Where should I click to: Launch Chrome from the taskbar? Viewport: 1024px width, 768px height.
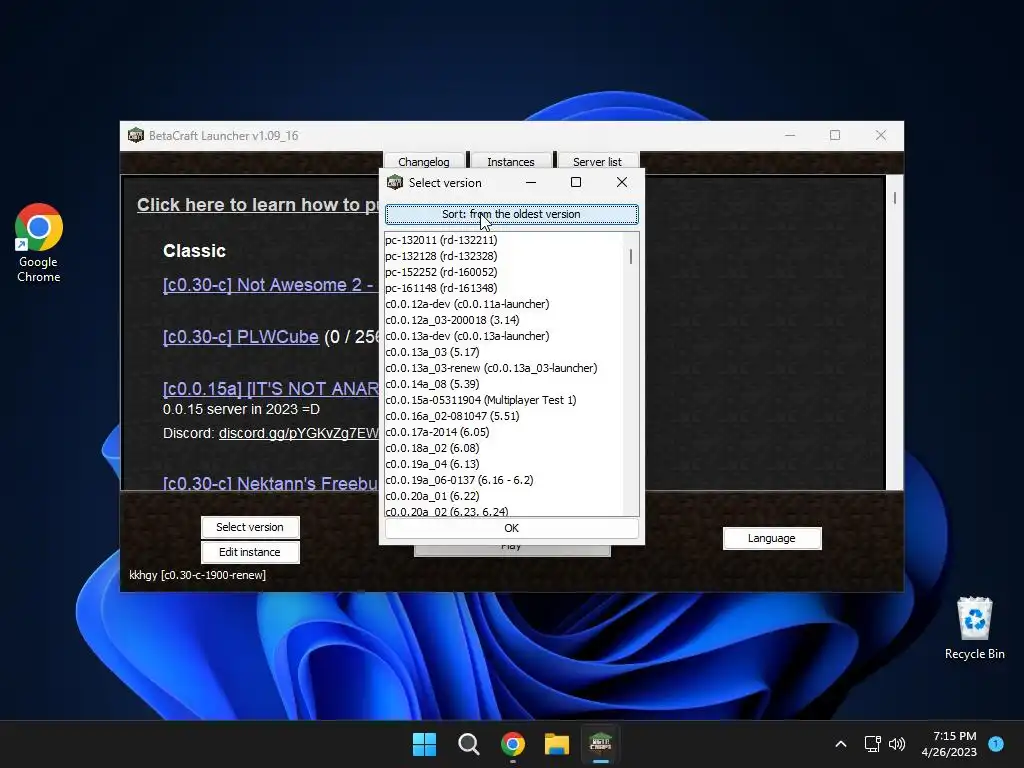[x=513, y=744]
